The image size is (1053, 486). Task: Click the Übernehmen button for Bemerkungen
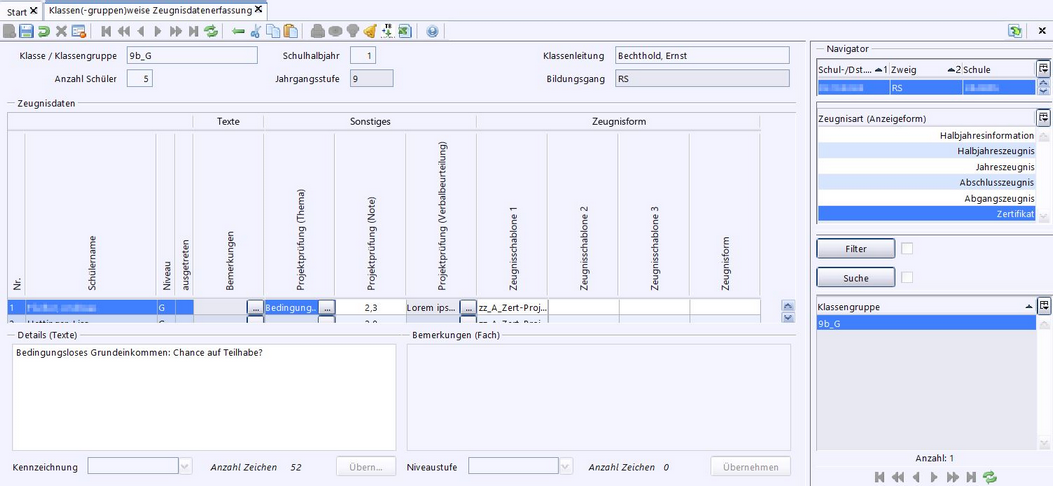click(x=751, y=467)
